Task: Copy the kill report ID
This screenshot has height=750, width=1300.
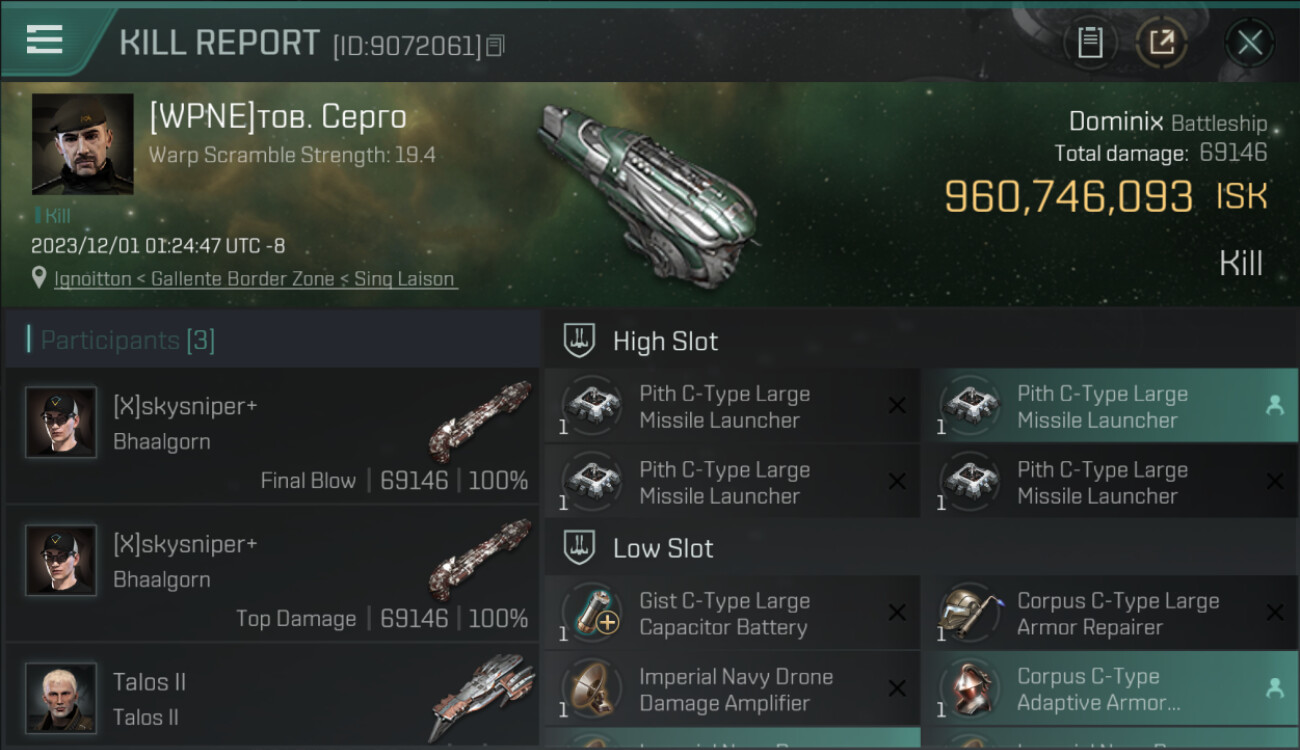Action: pyautogui.click(x=496, y=45)
